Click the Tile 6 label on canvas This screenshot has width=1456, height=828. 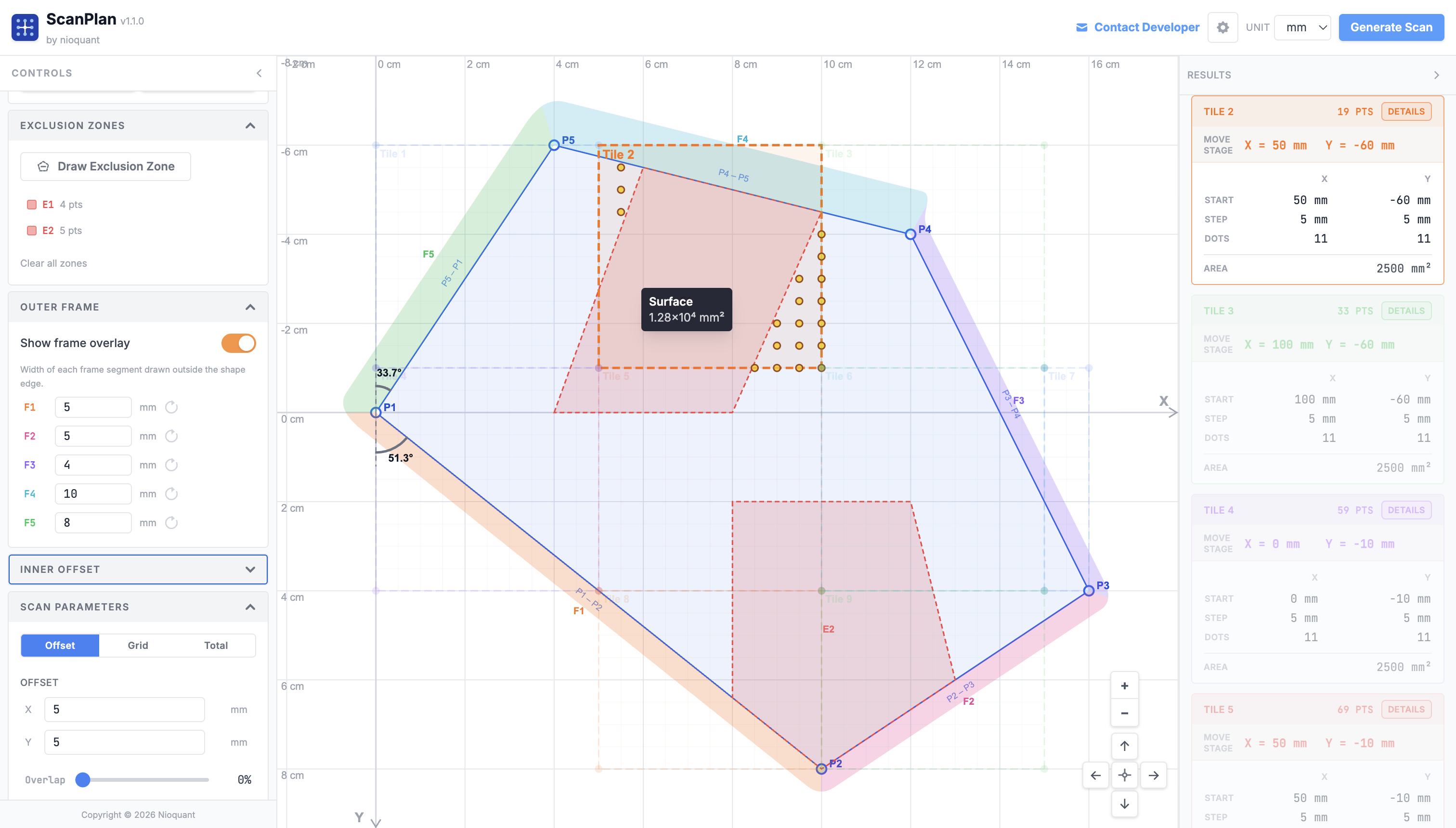[x=839, y=376]
